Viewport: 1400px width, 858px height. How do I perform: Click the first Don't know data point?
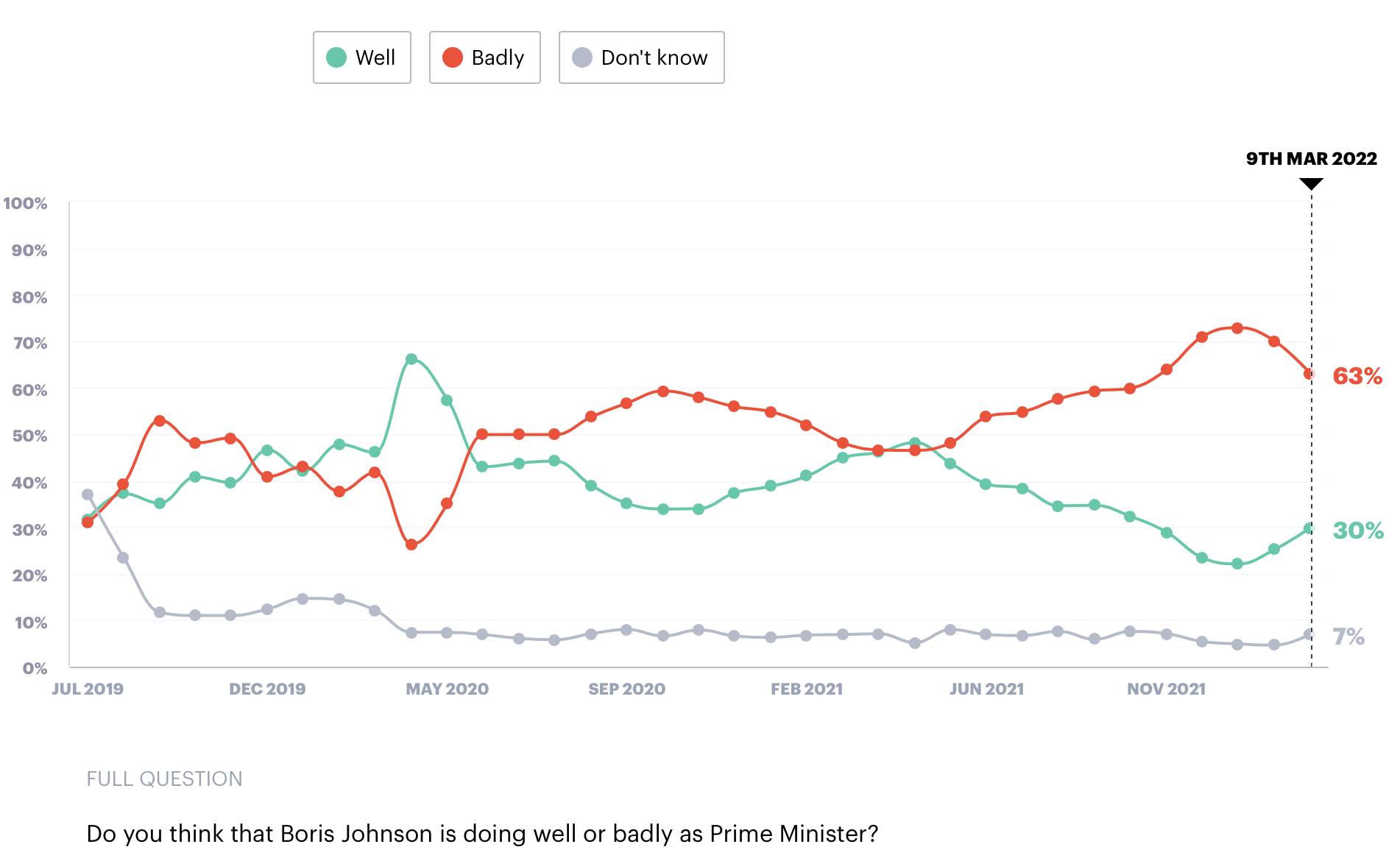[88, 494]
